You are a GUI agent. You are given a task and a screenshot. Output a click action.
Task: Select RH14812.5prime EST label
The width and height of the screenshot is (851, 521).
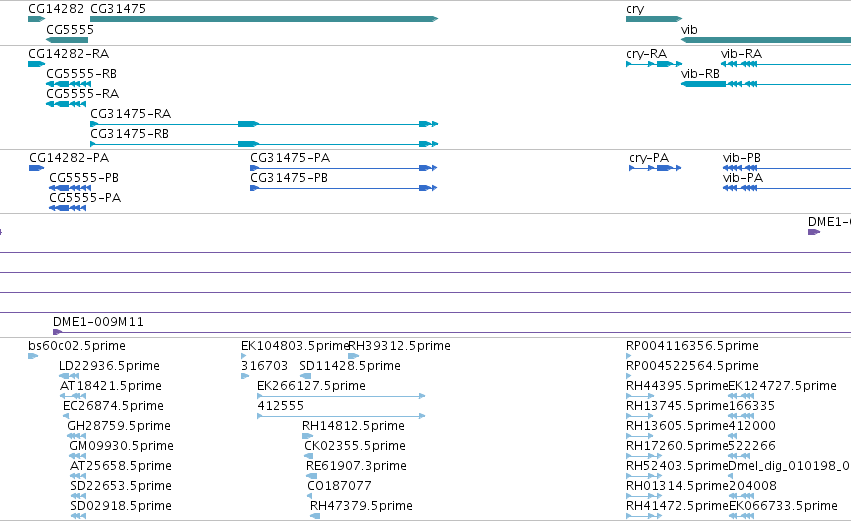[353, 426]
